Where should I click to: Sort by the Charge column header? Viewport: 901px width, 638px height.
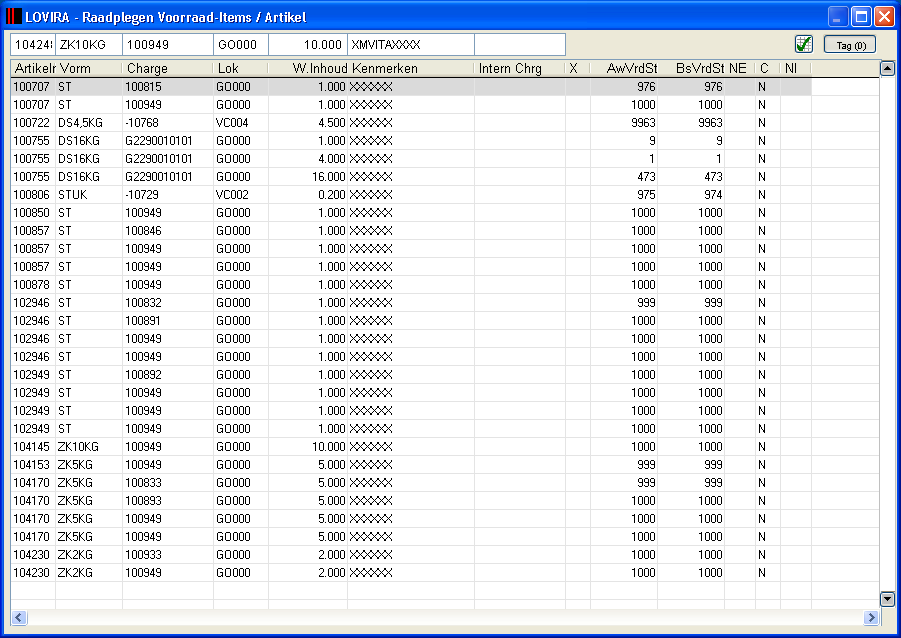pos(168,68)
